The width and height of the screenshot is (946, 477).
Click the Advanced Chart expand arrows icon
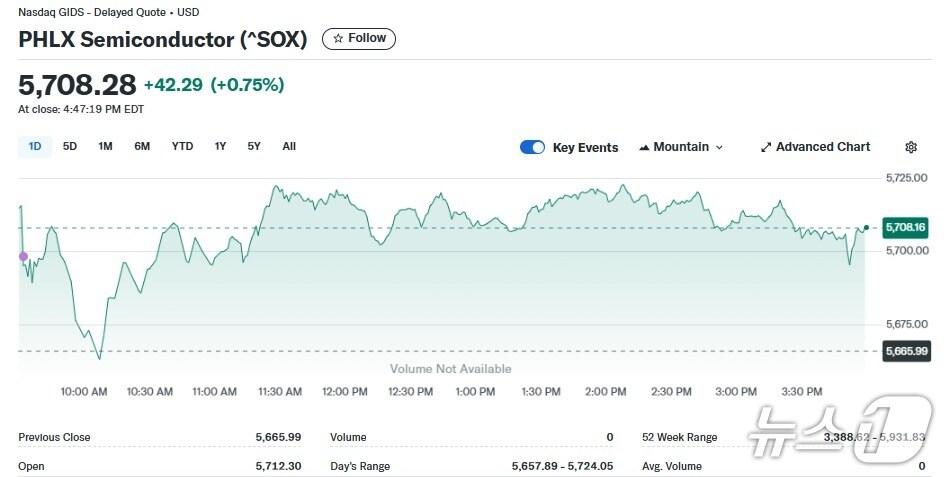pos(766,147)
